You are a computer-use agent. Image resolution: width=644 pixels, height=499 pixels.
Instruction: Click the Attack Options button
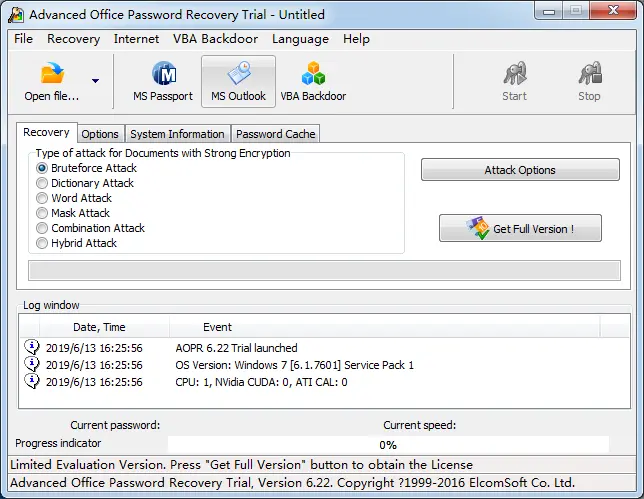point(520,170)
